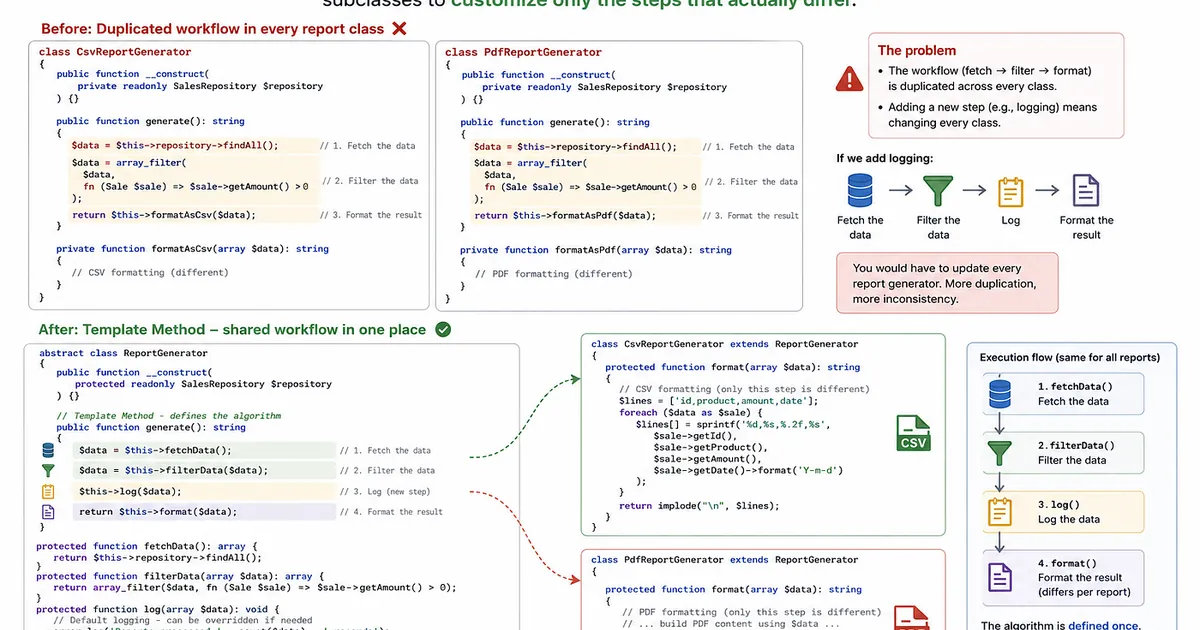This screenshot has height=630, width=1200.
Task: Click the database icon beside the $this->fetchData() line
Action: pos(47,450)
